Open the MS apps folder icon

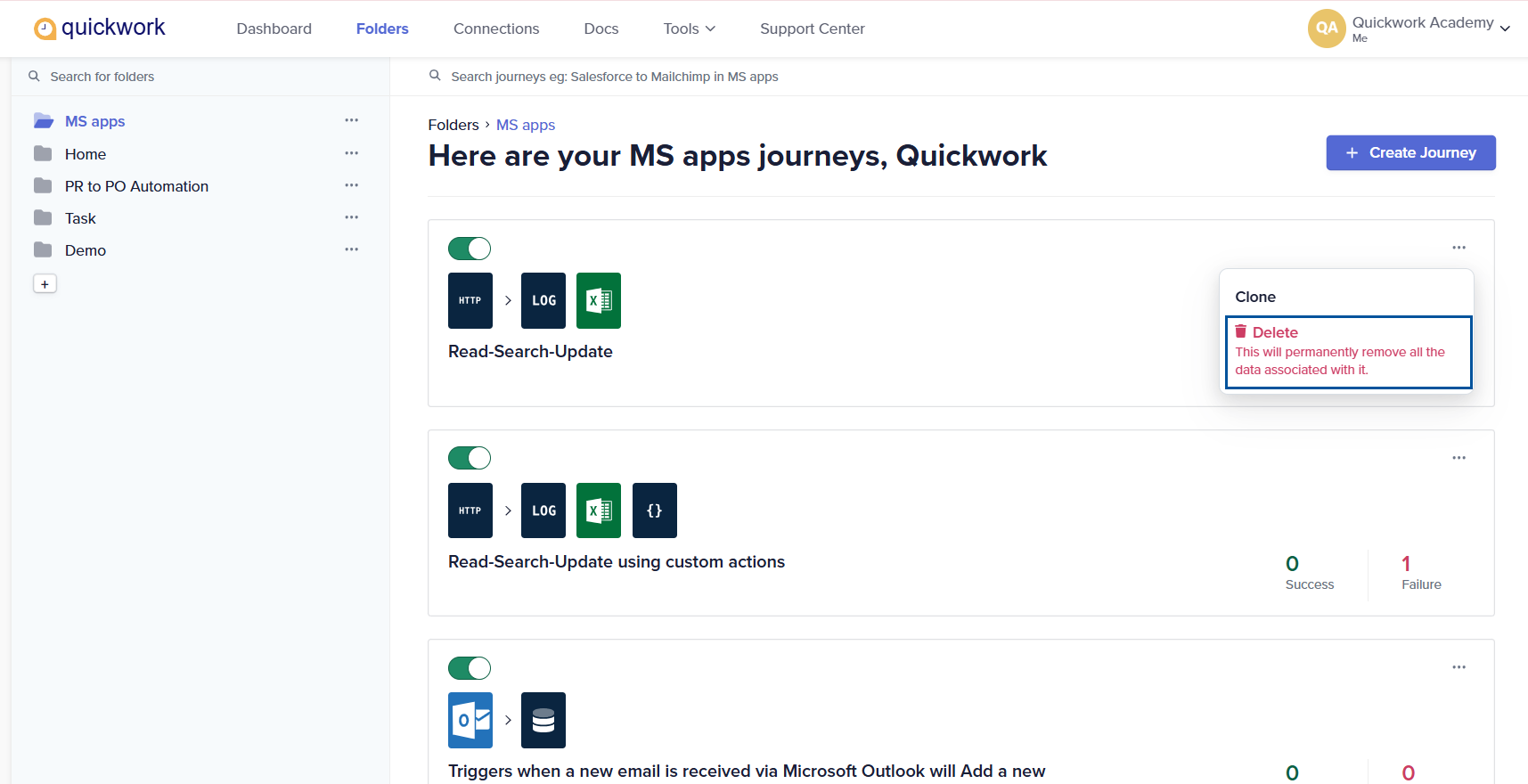click(x=43, y=120)
